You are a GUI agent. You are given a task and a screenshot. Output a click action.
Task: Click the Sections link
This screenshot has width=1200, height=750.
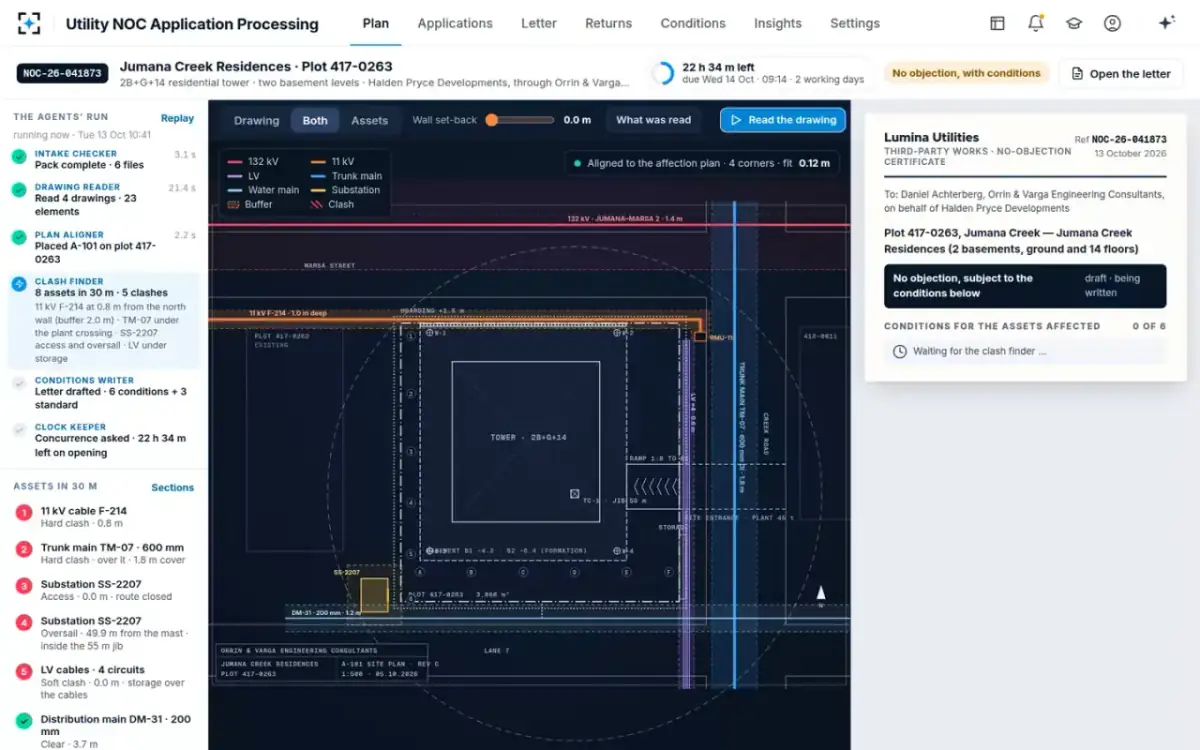point(173,488)
